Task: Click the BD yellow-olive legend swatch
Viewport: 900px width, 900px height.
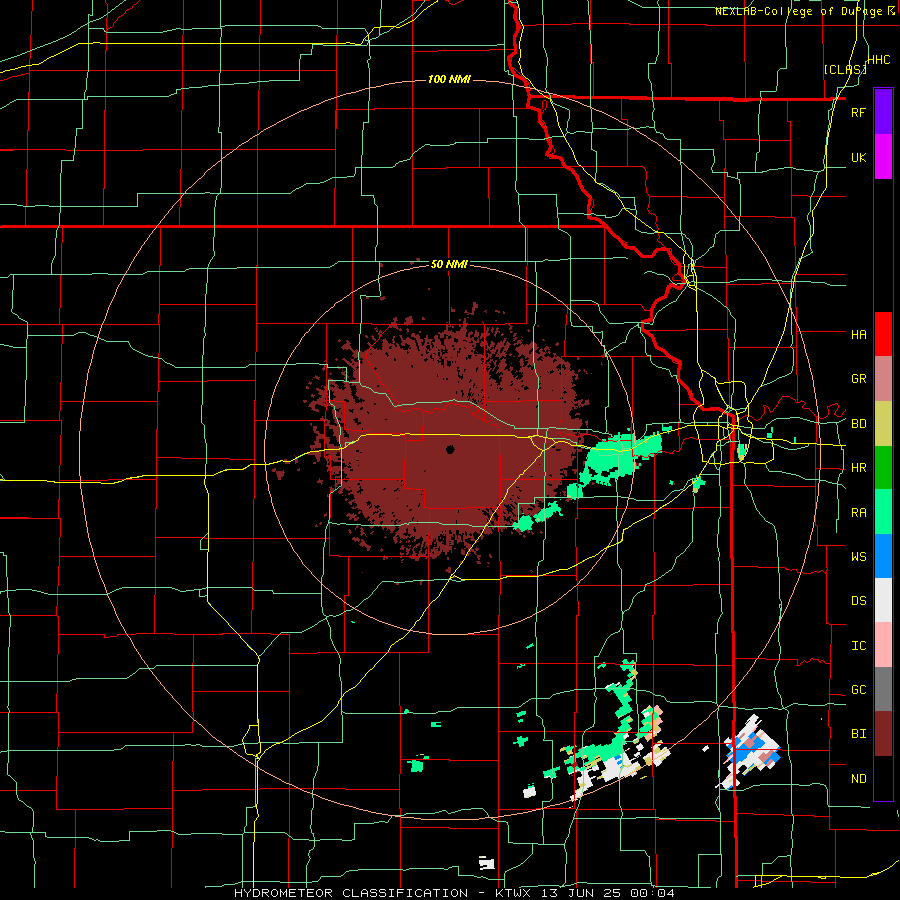Action: (x=883, y=424)
